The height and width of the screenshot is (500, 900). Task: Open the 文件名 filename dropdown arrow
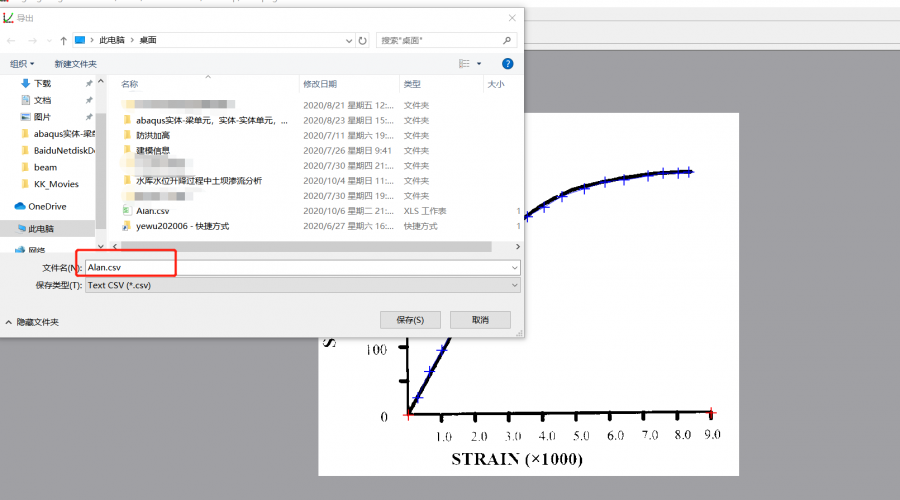pos(514,268)
